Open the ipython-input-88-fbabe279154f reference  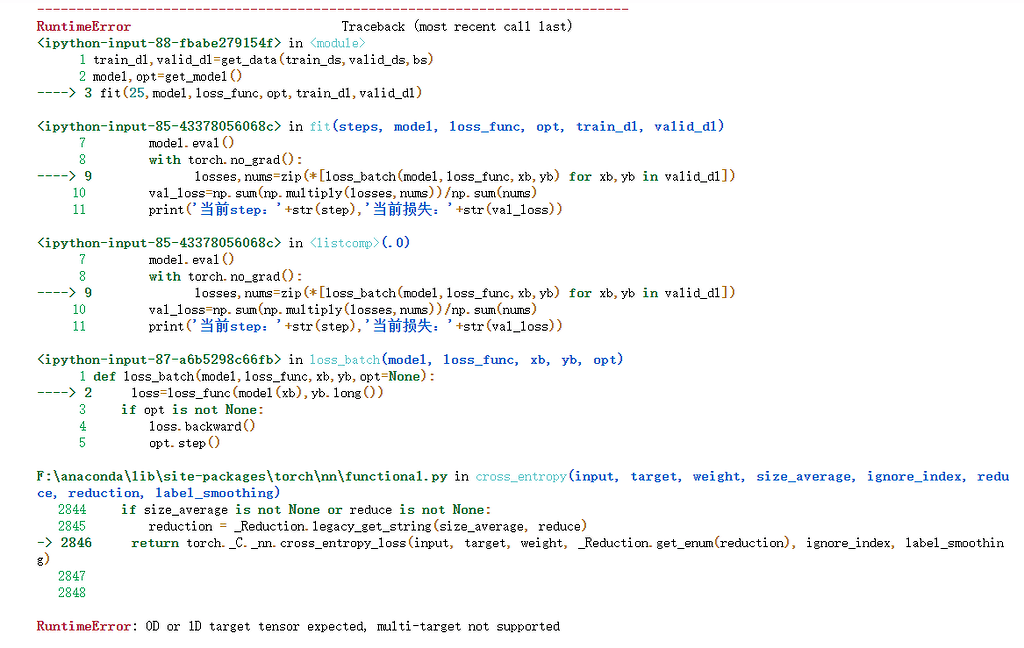click(x=159, y=43)
